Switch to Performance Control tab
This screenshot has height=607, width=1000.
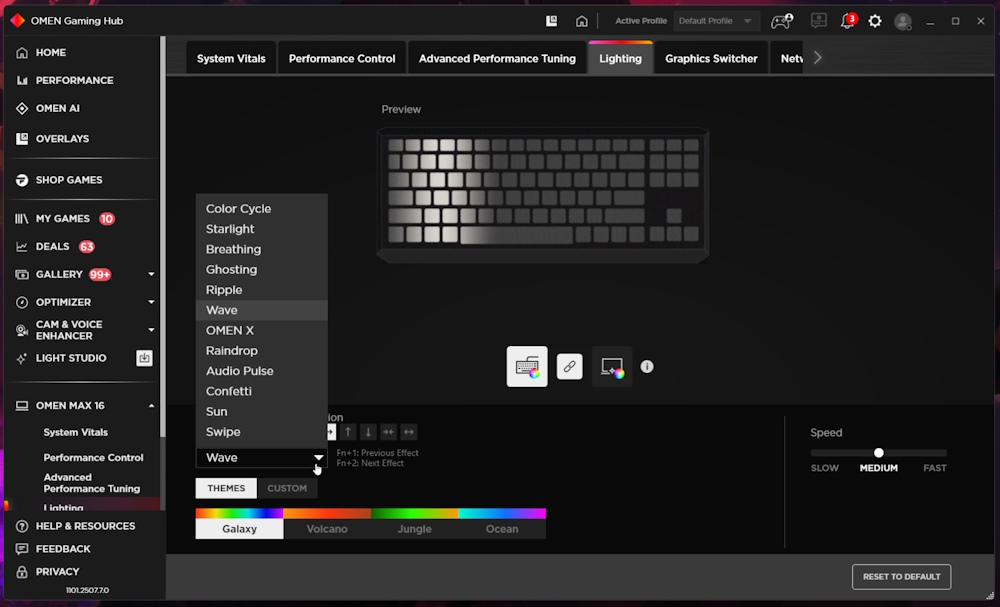point(342,58)
